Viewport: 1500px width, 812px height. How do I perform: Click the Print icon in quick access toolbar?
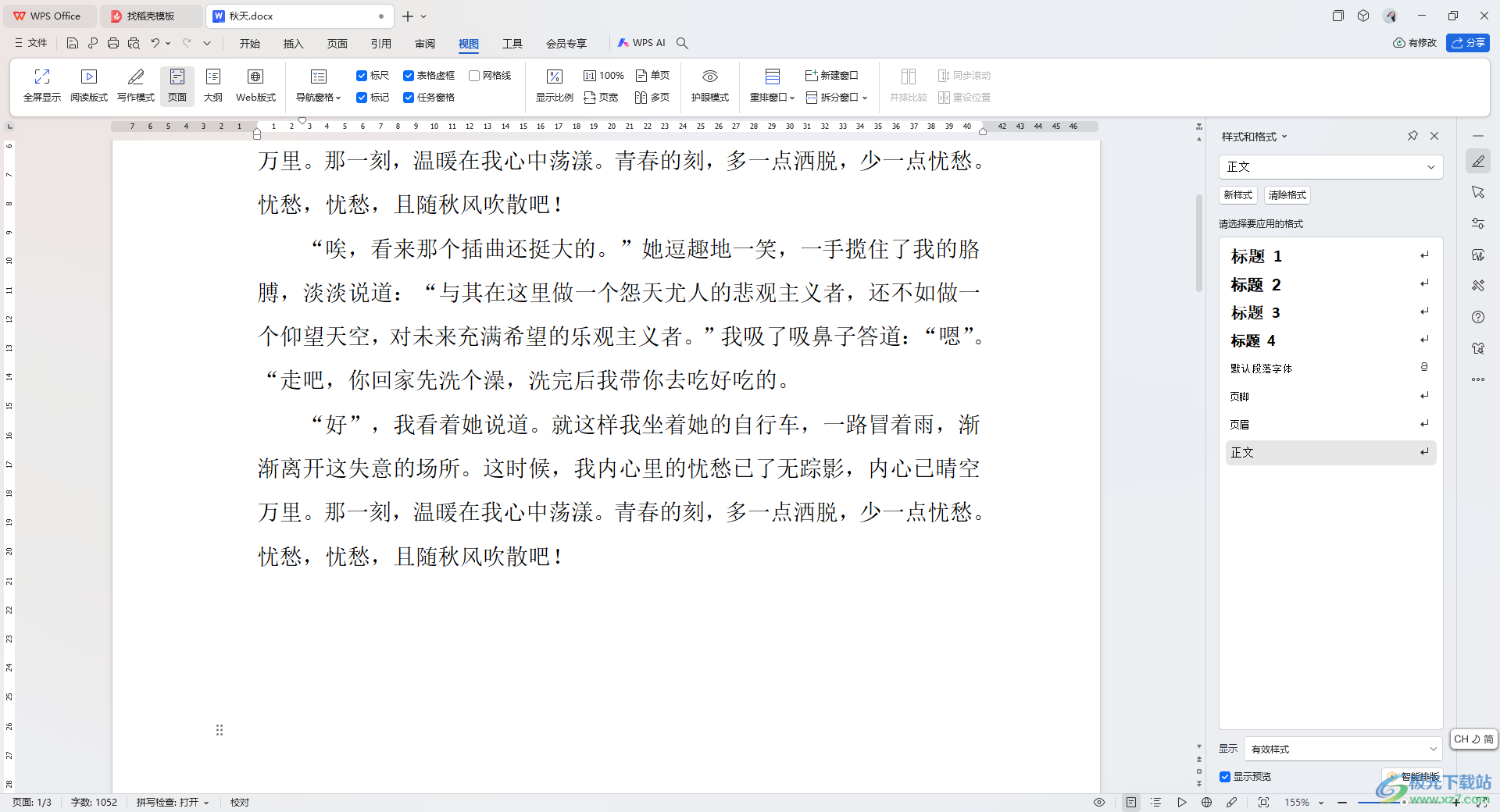(x=113, y=44)
